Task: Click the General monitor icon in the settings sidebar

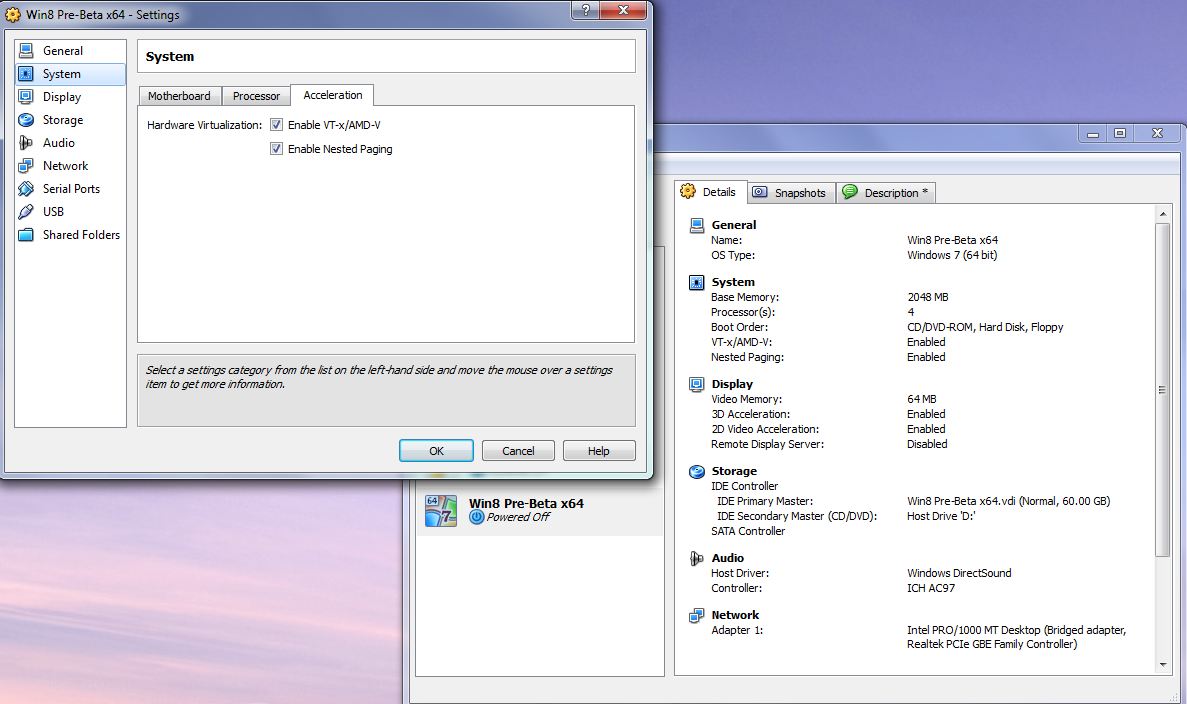Action: click(x=26, y=51)
